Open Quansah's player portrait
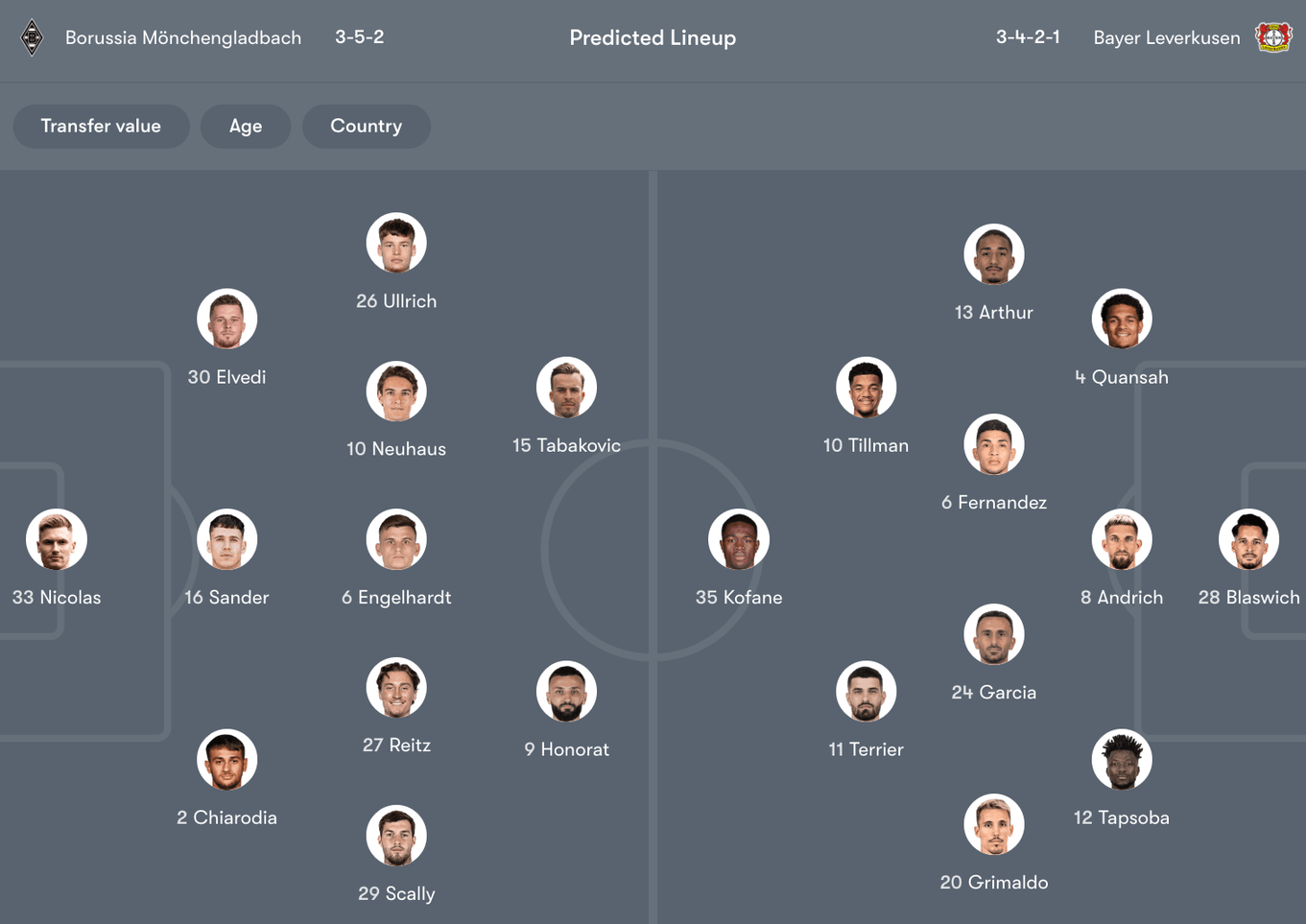Image resolution: width=1306 pixels, height=924 pixels. (1121, 319)
